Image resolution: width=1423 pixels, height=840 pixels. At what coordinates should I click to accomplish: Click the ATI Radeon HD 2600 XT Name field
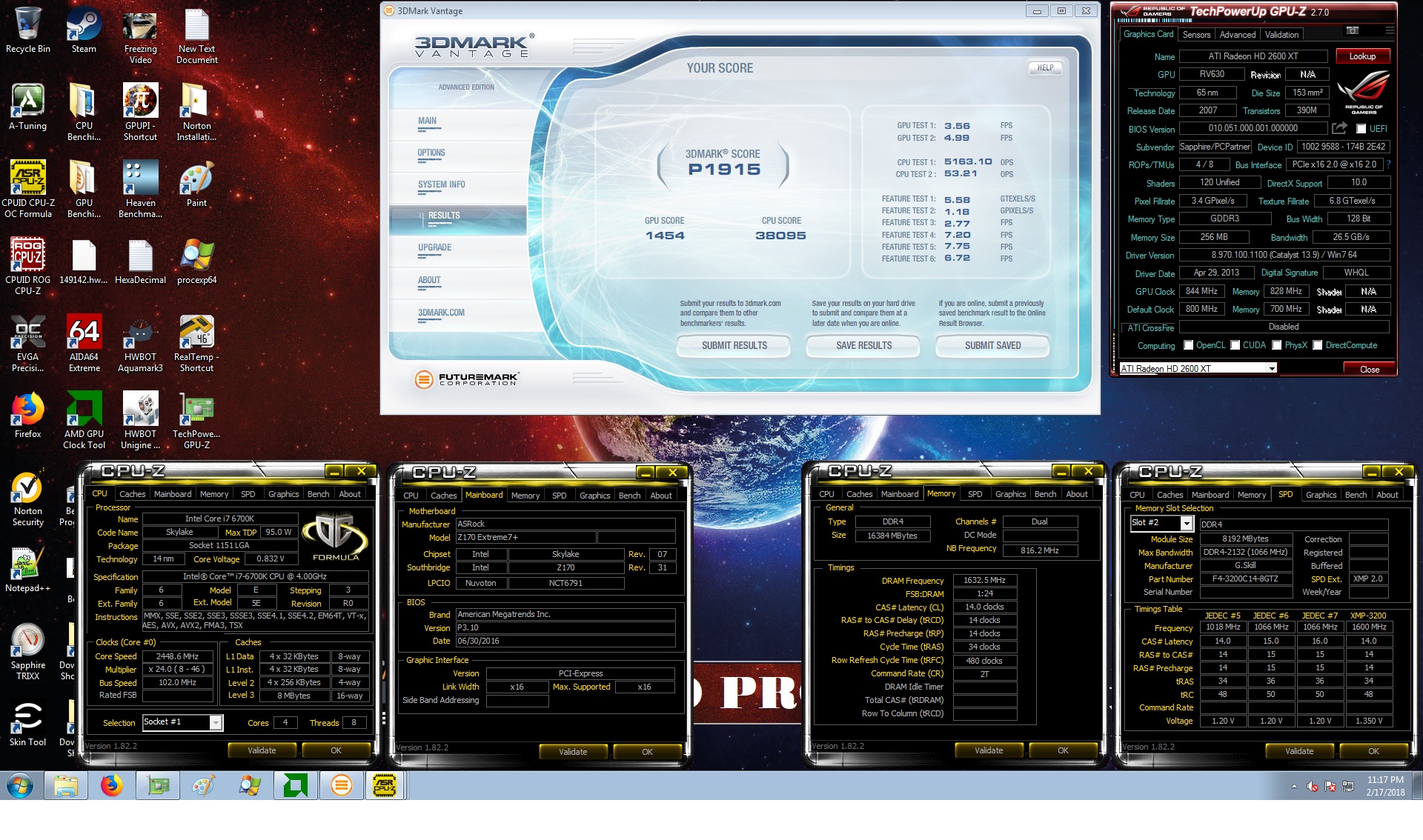[1253, 56]
